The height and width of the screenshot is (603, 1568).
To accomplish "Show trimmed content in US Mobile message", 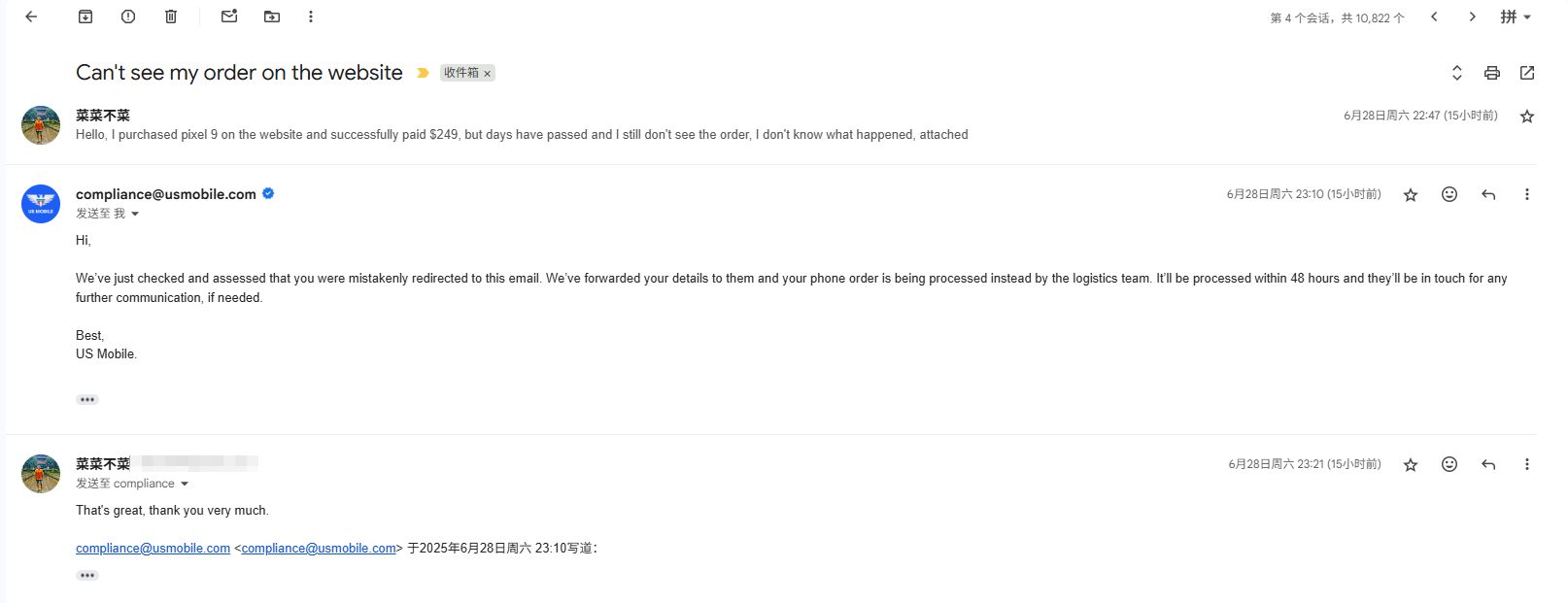I will (87, 400).
